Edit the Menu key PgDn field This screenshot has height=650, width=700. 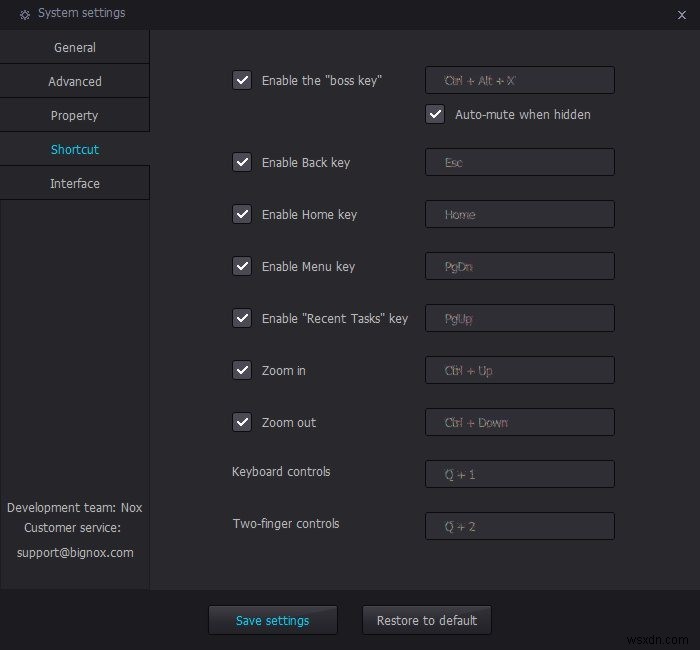click(x=520, y=266)
